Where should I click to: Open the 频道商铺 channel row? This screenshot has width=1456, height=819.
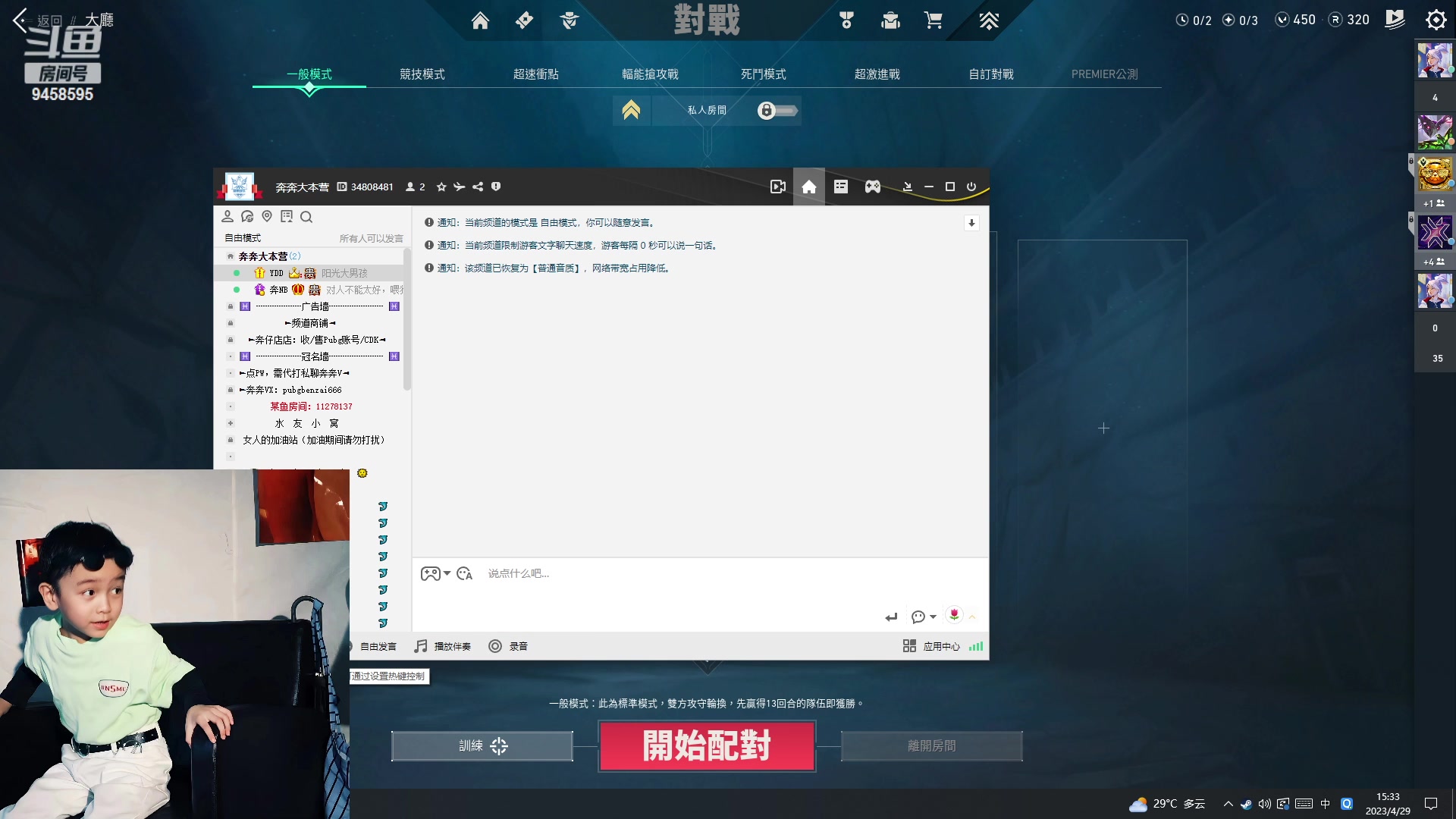[310, 323]
